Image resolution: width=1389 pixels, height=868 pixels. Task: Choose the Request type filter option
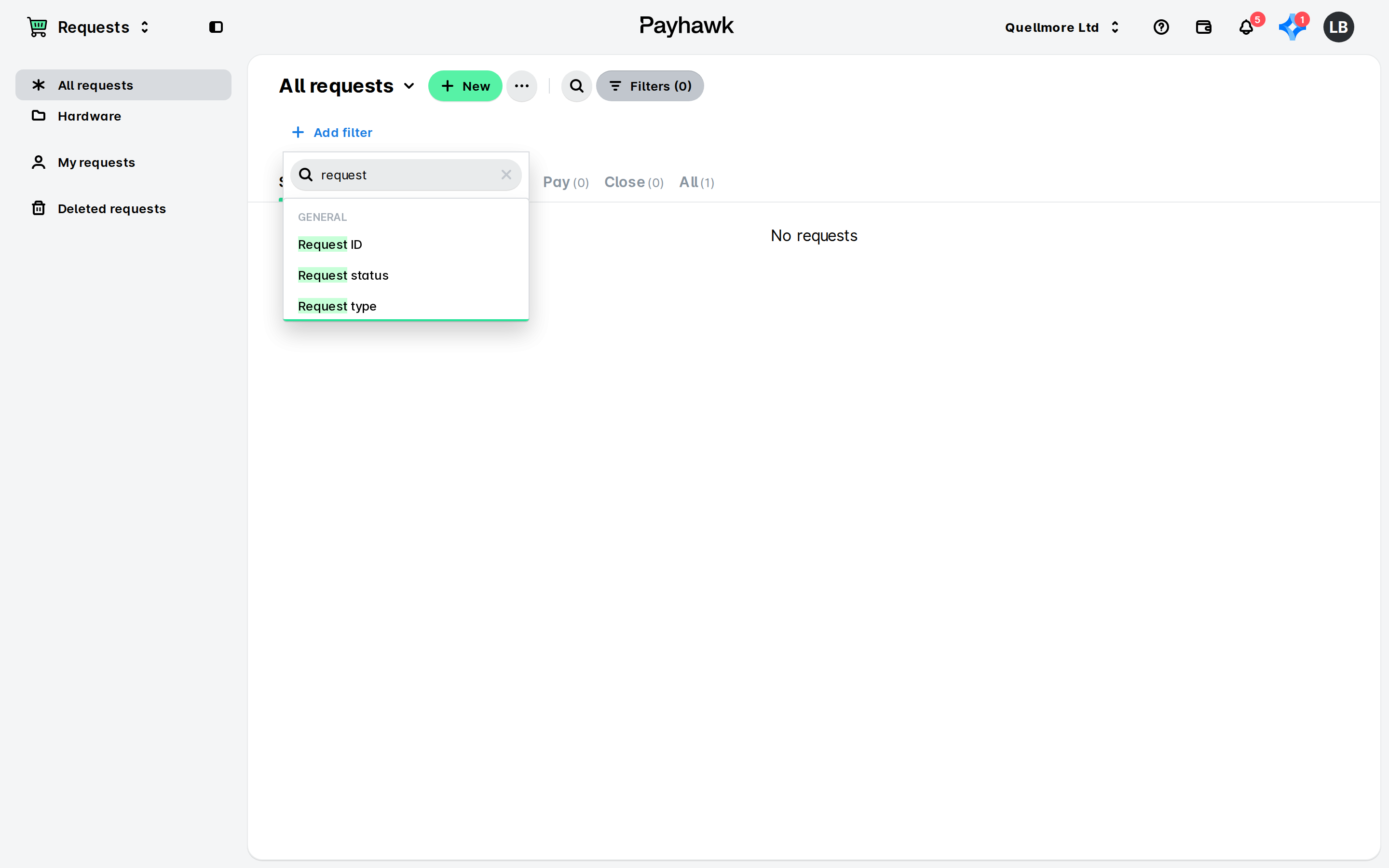pyautogui.click(x=406, y=306)
